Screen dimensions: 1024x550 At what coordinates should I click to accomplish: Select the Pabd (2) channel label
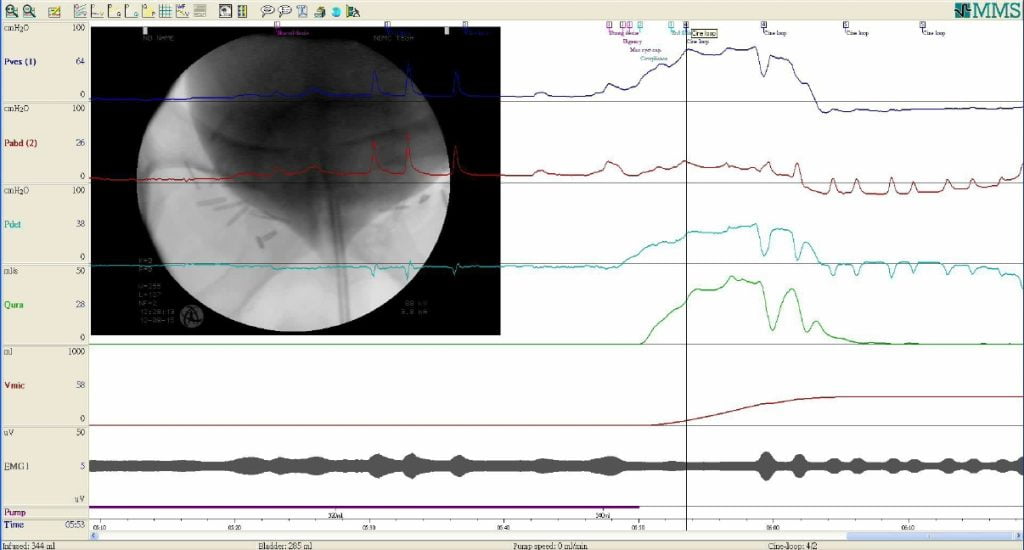[x=22, y=143]
